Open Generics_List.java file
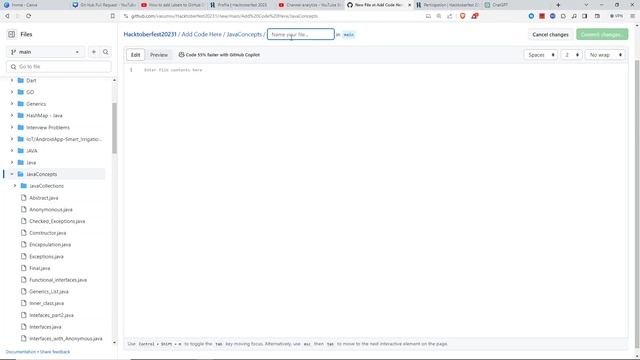Image resolution: width=640 pixels, height=360 pixels. 49,292
